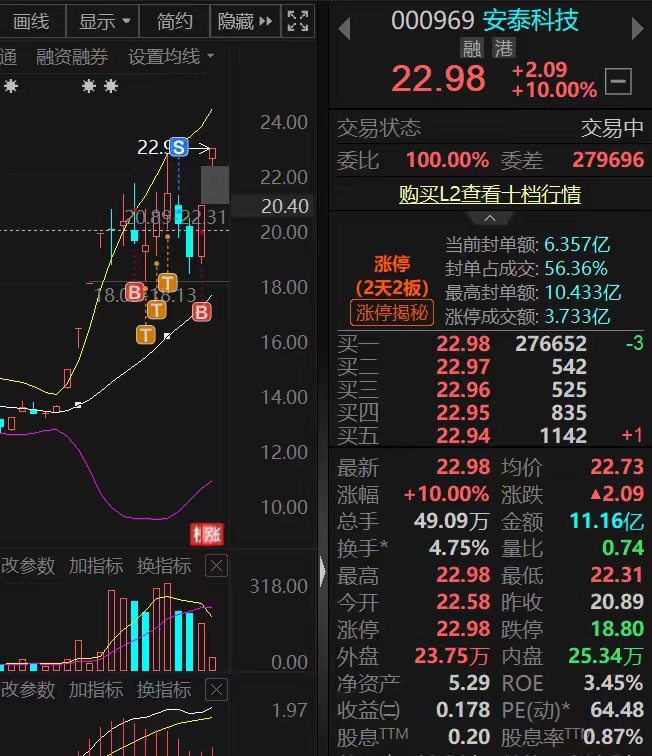Switch to 简约 view mode
The width and height of the screenshot is (652, 756).
coord(175,21)
